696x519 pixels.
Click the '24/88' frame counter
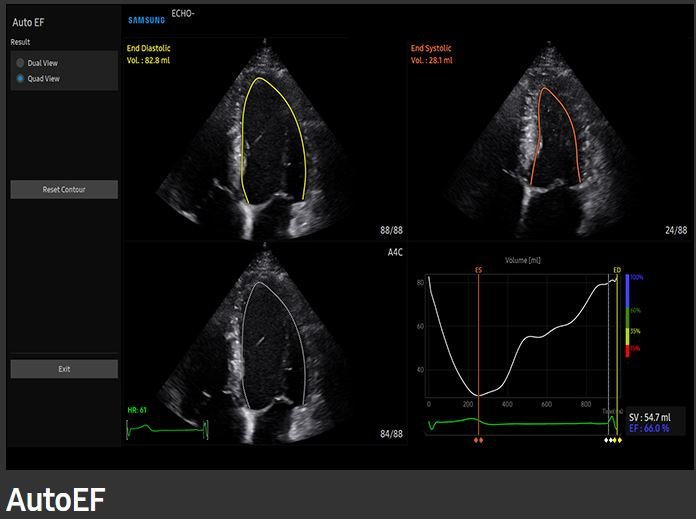tap(676, 230)
